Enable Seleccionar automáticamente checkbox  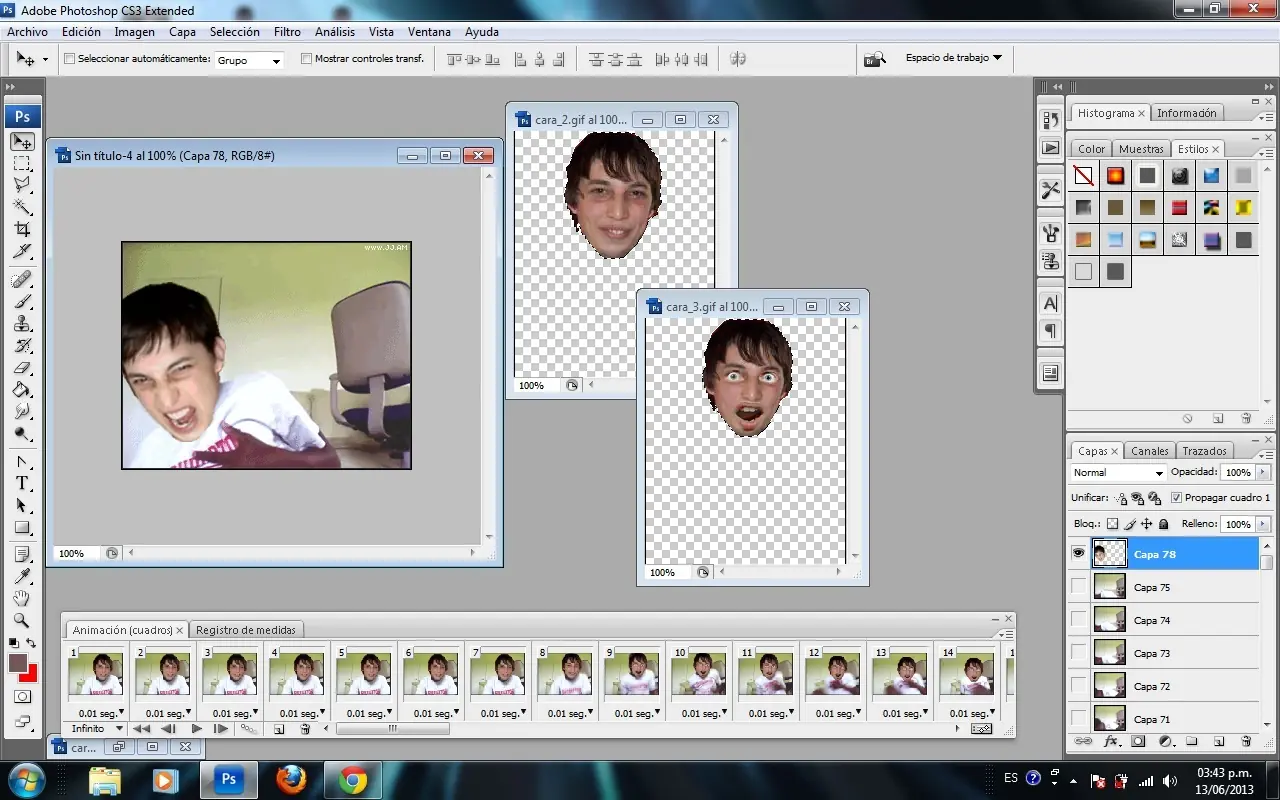point(69,59)
